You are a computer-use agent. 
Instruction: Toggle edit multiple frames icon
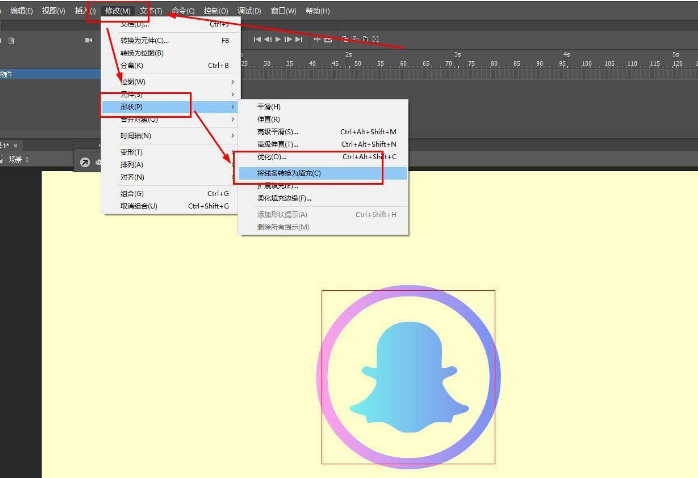pyautogui.click(x=365, y=39)
